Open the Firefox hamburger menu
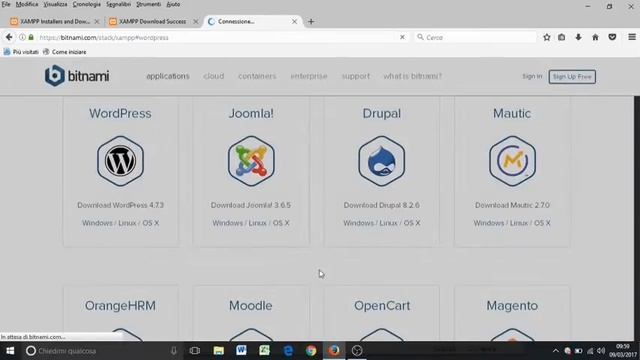This screenshot has width=640, height=360. tap(632, 37)
